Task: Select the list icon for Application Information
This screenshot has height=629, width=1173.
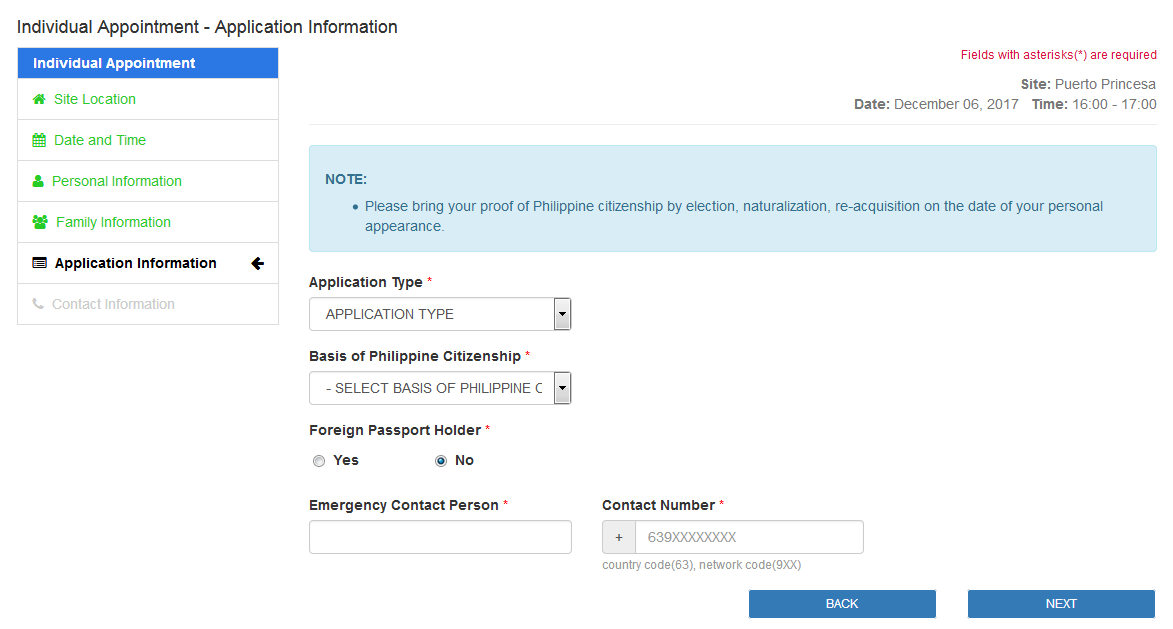Action: coord(38,263)
